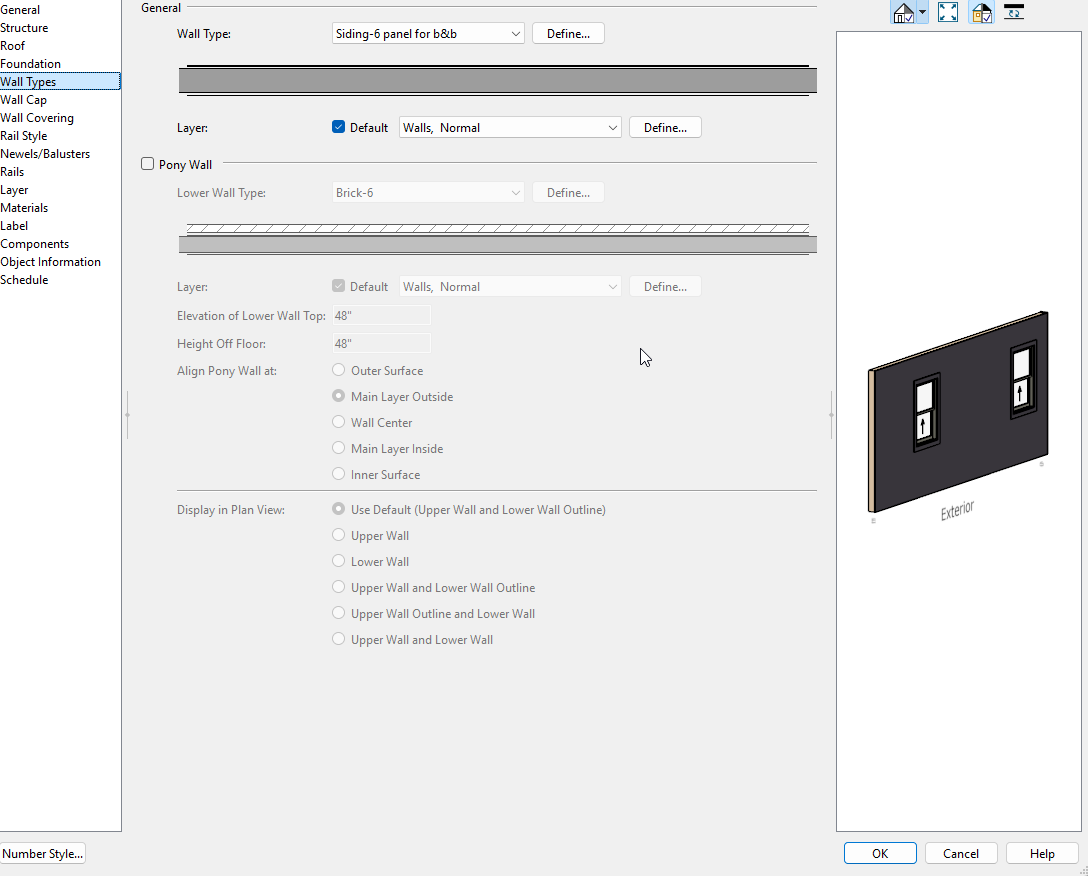Click Define next to the Layer dropdown
The width and height of the screenshot is (1088, 876).
tap(665, 127)
